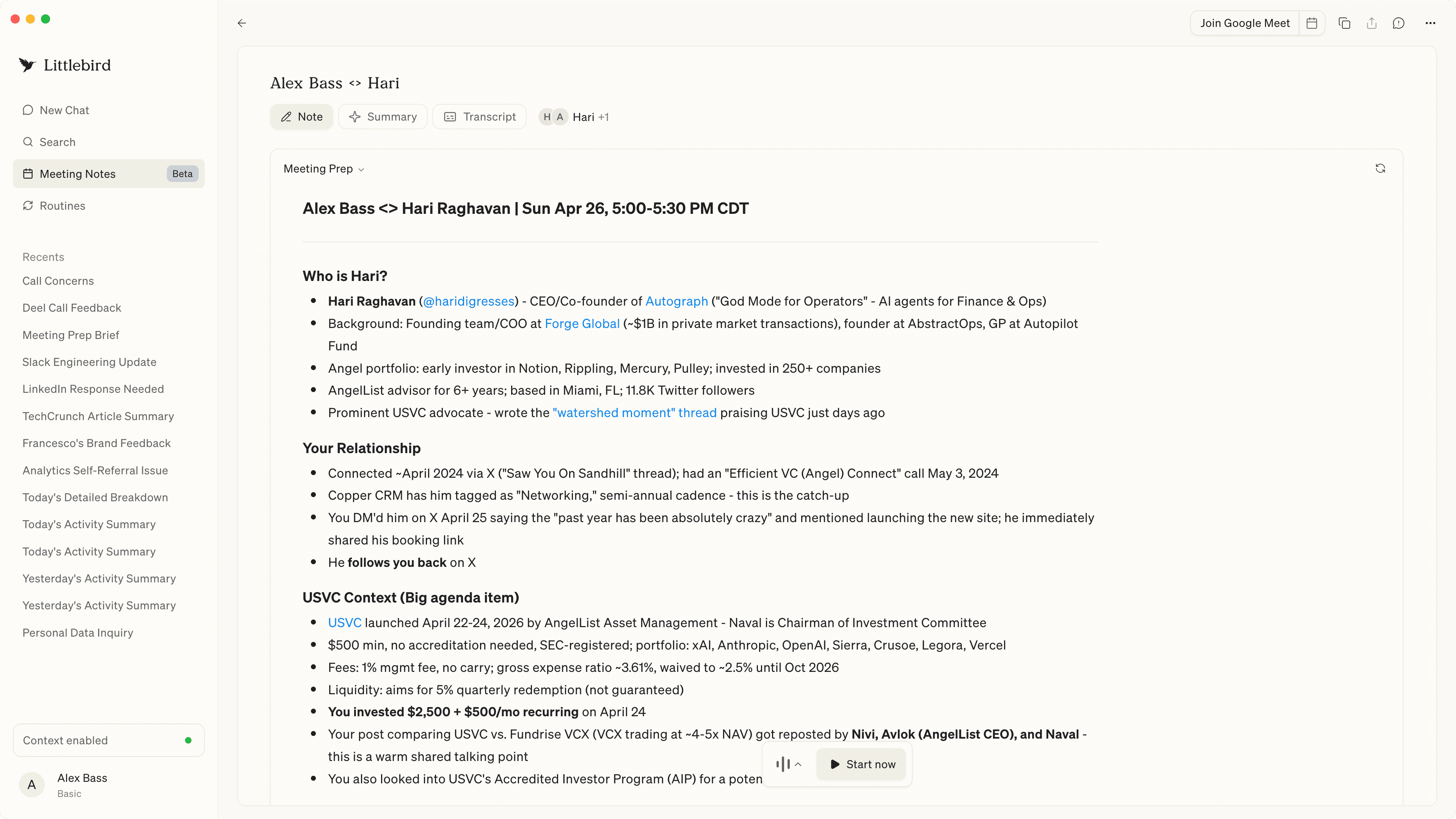Switch to the Summary tab
The height and width of the screenshot is (819, 1456).
pos(383,117)
